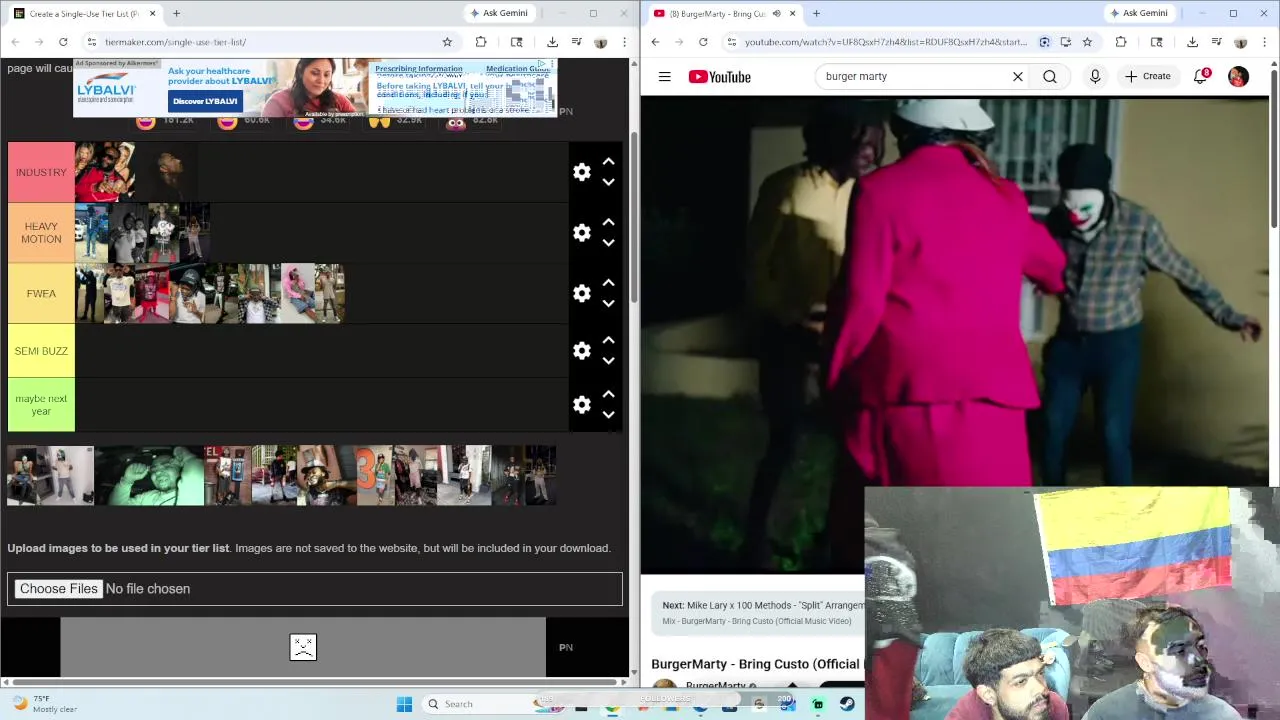This screenshot has width=1280, height=720.
Task: Clear the YouTube search text
Action: click(x=1018, y=76)
